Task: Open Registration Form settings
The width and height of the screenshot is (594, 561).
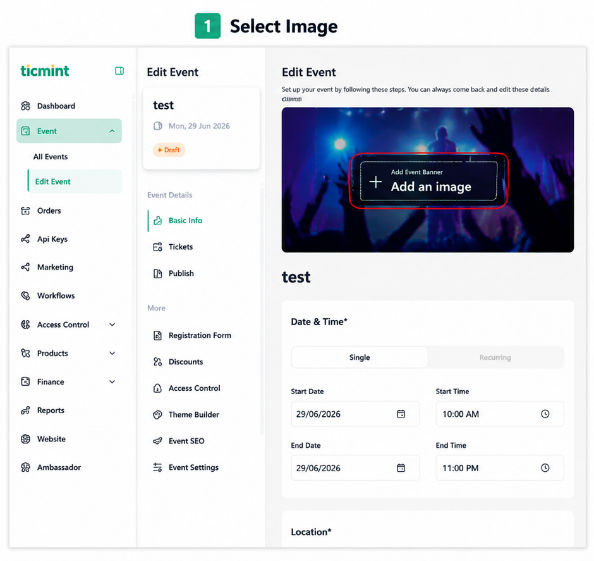Action: 200,336
